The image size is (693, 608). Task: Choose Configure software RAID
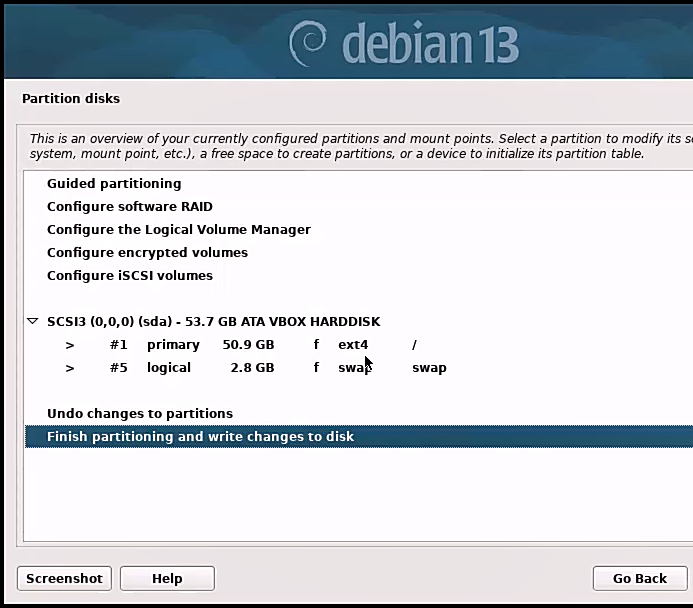point(129,207)
